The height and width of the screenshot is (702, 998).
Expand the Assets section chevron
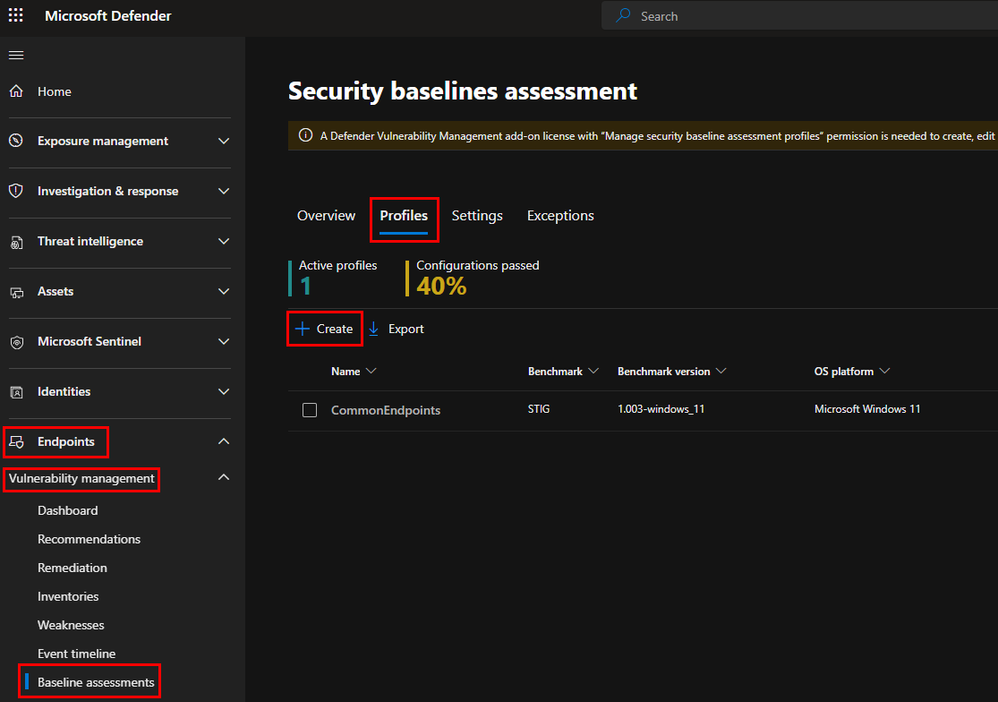click(224, 292)
